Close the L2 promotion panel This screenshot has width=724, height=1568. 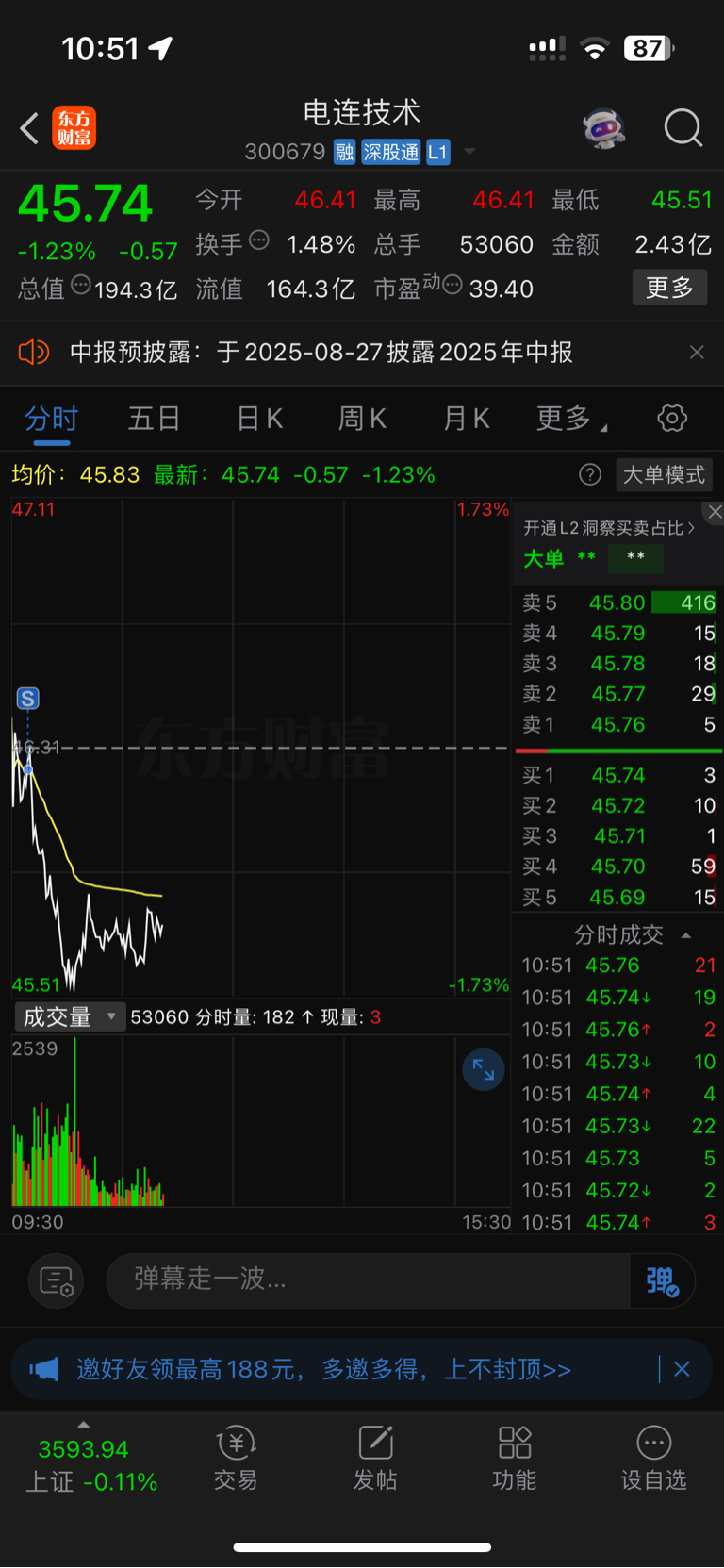point(715,512)
